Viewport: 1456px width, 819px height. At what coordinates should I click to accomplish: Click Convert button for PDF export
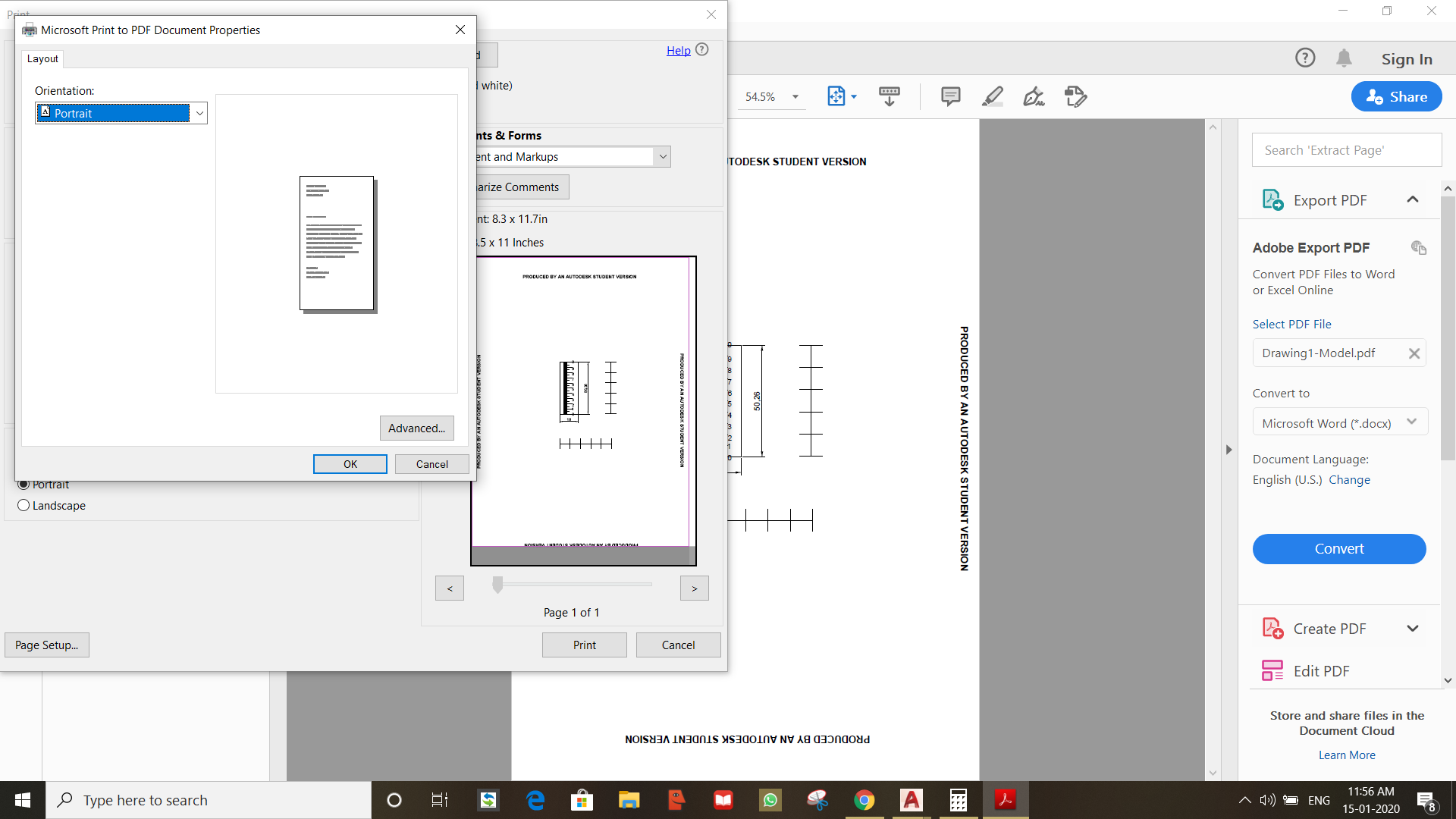coord(1339,547)
